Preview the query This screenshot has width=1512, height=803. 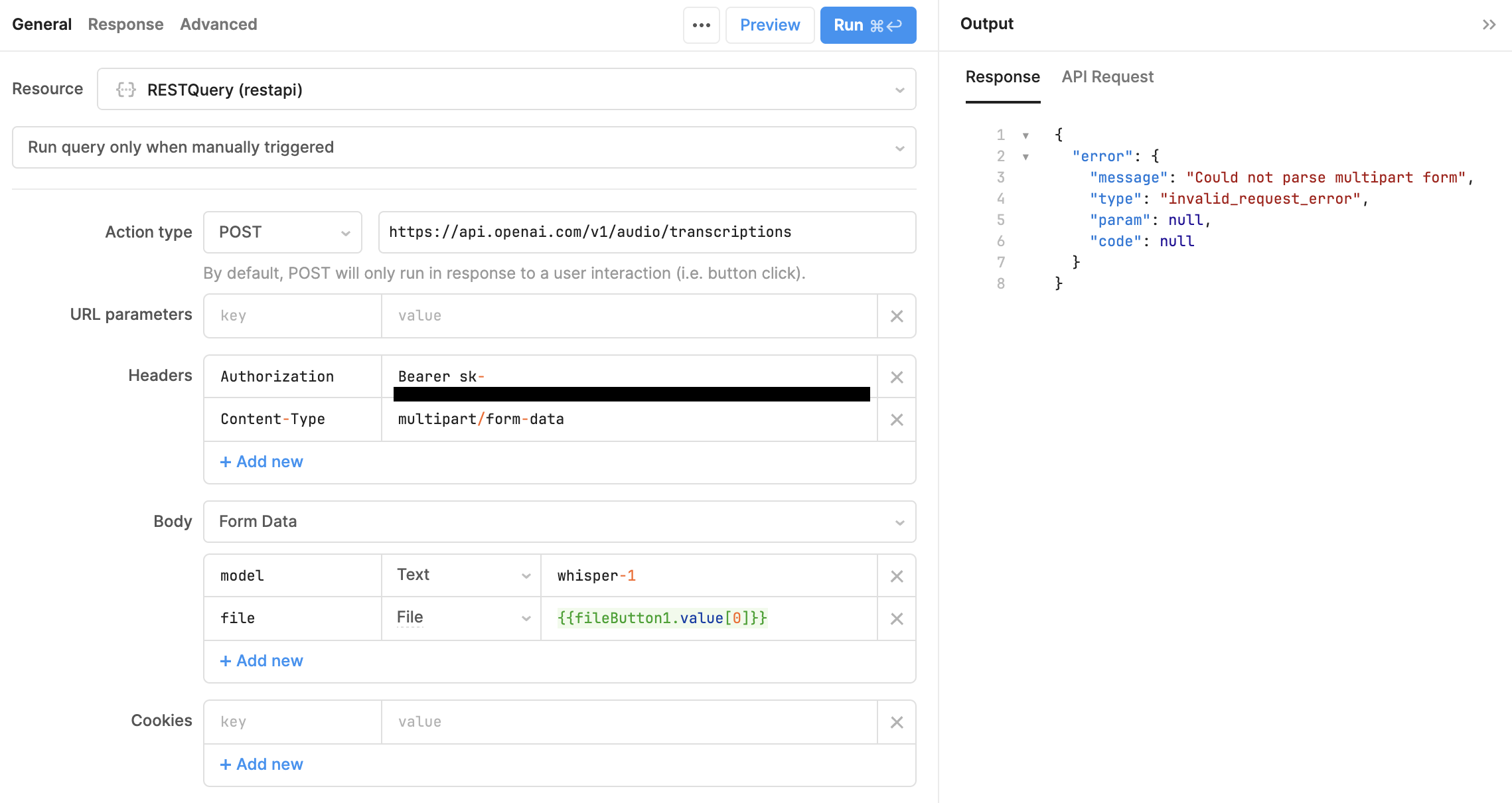[769, 25]
